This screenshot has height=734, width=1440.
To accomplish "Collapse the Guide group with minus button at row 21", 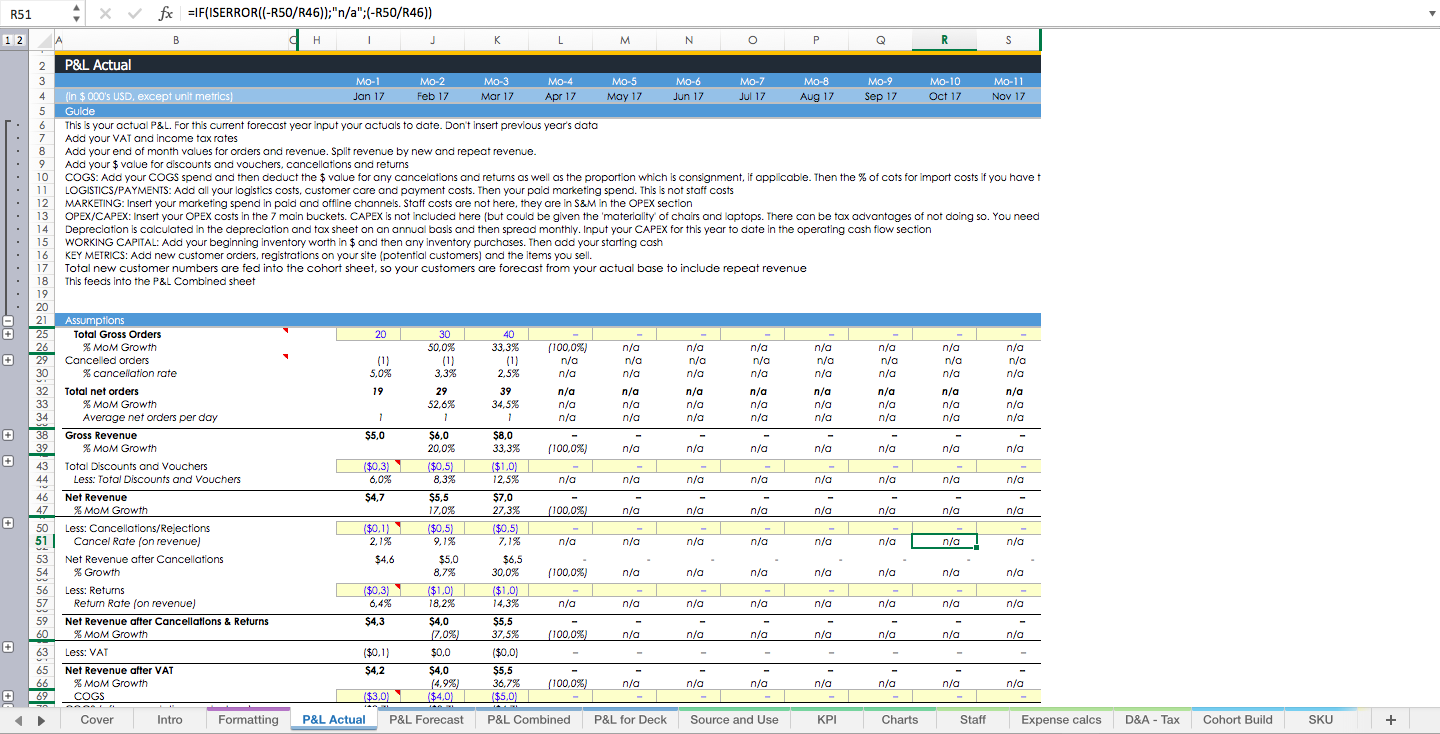I will 8,320.
